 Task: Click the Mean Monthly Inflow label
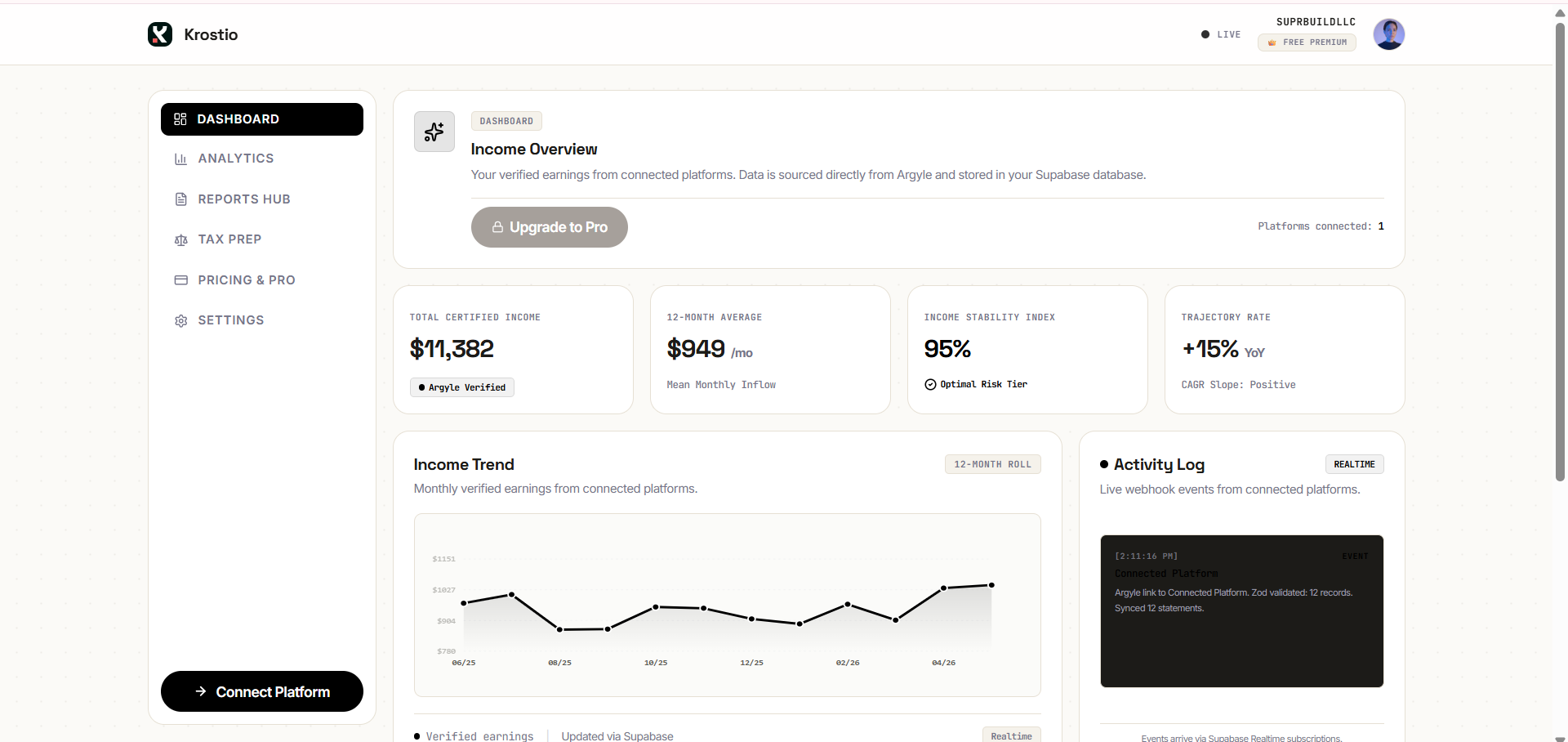pos(721,385)
